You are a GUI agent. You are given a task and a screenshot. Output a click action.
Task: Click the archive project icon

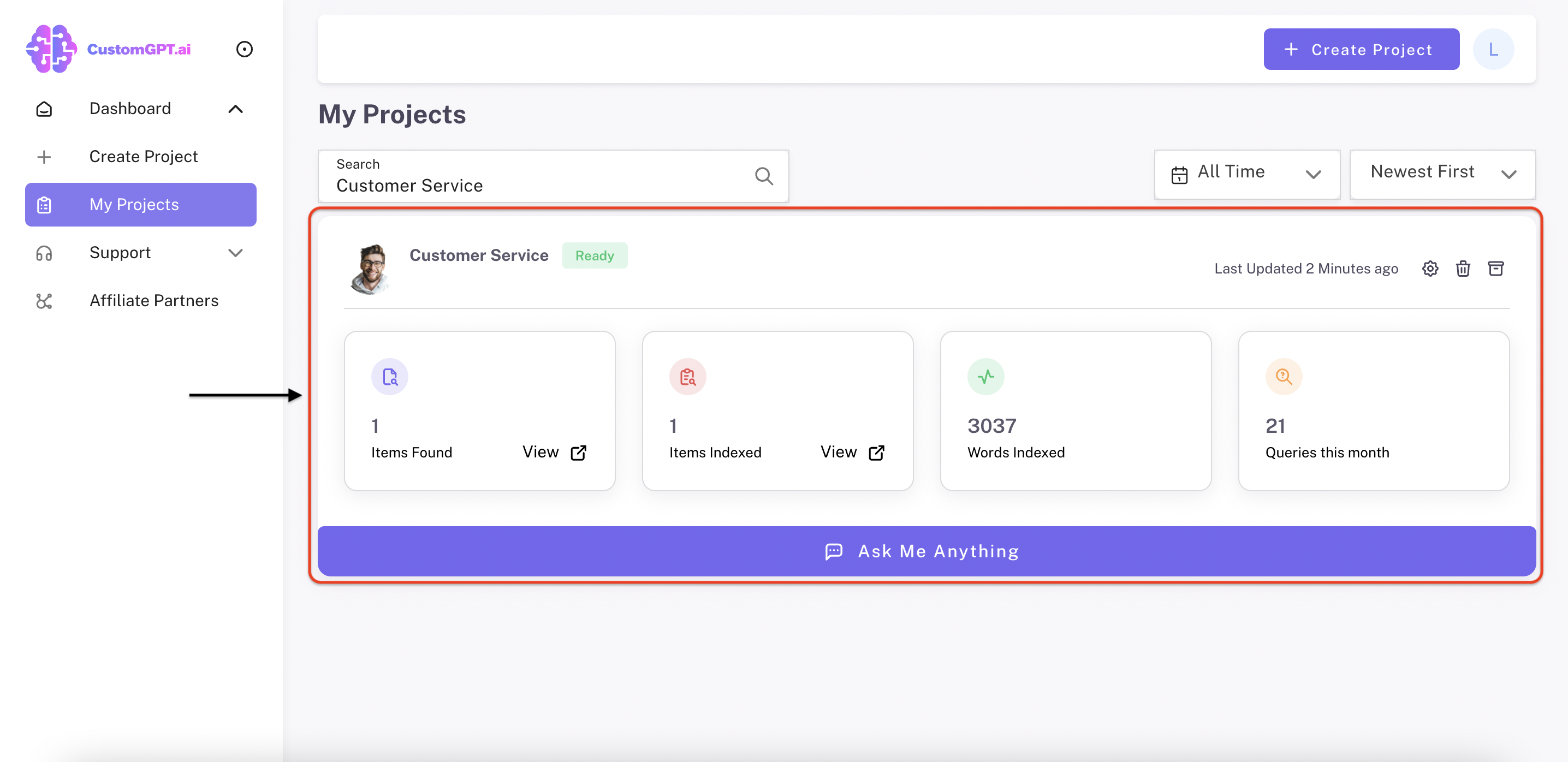click(x=1495, y=269)
